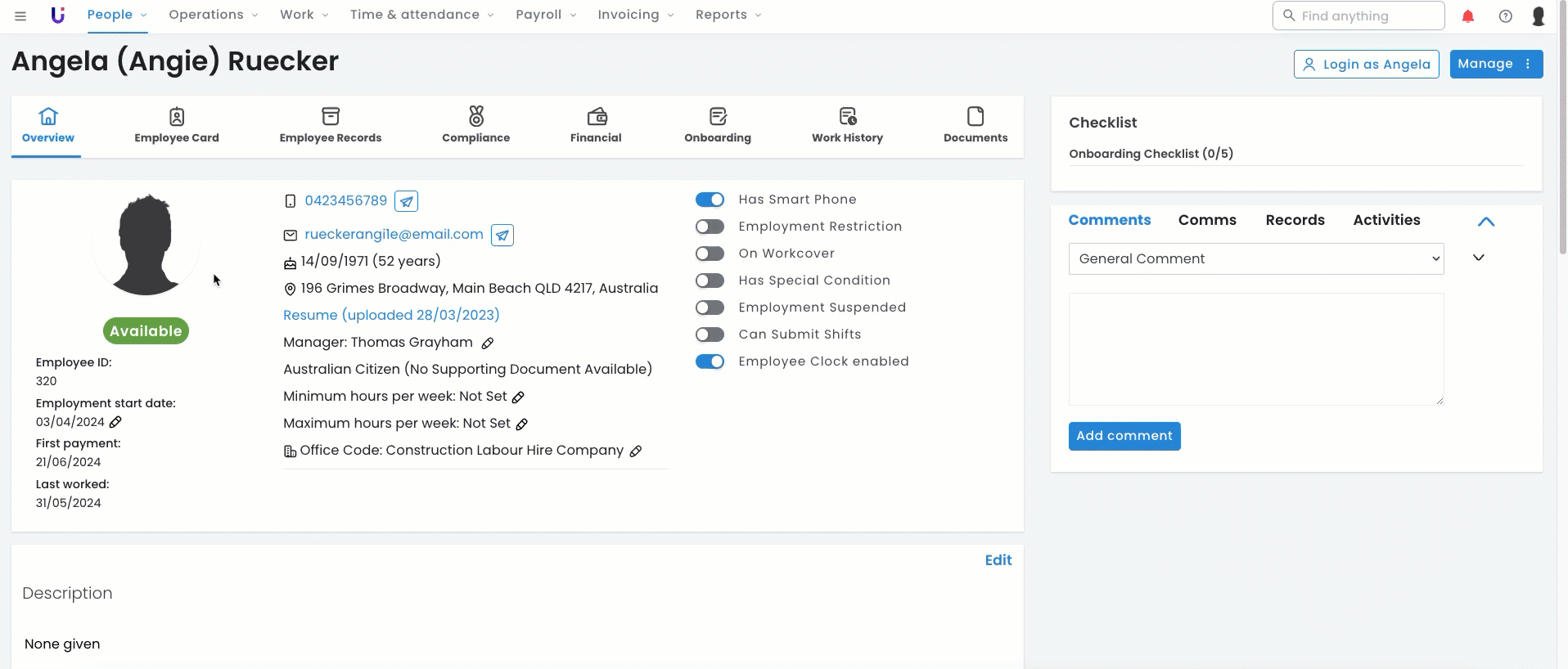Open the Resume uploaded link
This screenshot has height=669, width=1568.
point(391,315)
